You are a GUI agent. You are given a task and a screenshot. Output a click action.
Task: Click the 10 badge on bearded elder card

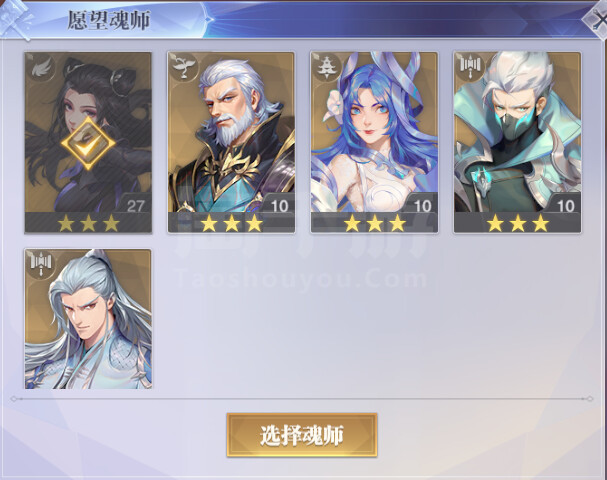(279, 206)
